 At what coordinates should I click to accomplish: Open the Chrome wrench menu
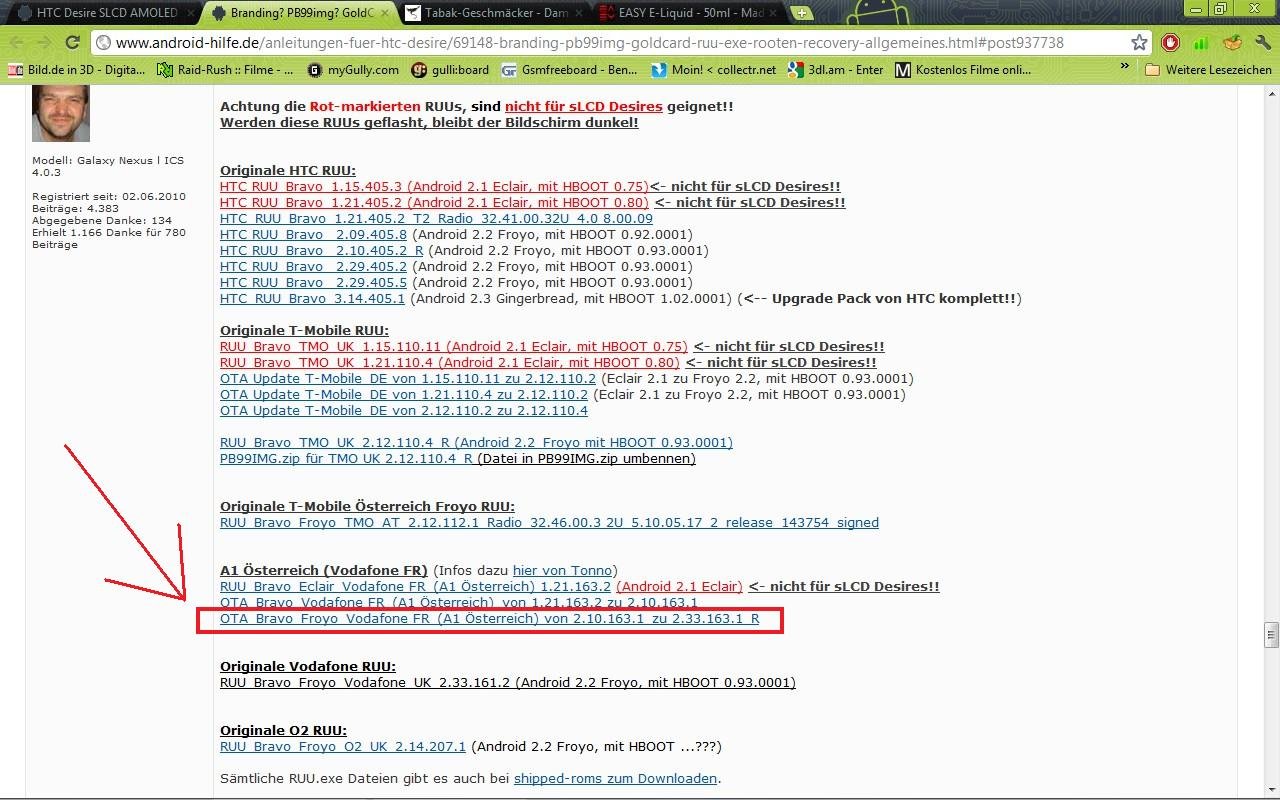click(x=1263, y=42)
